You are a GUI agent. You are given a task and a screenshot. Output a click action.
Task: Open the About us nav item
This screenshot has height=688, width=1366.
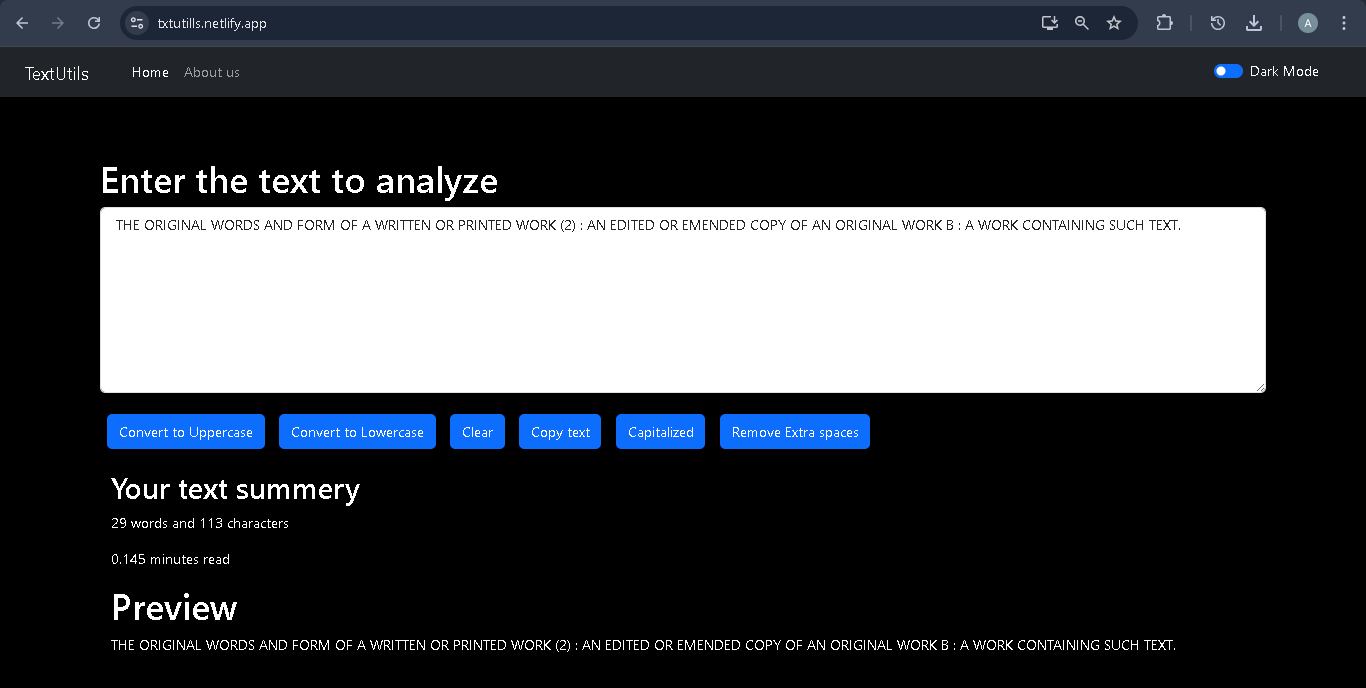pos(212,72)
